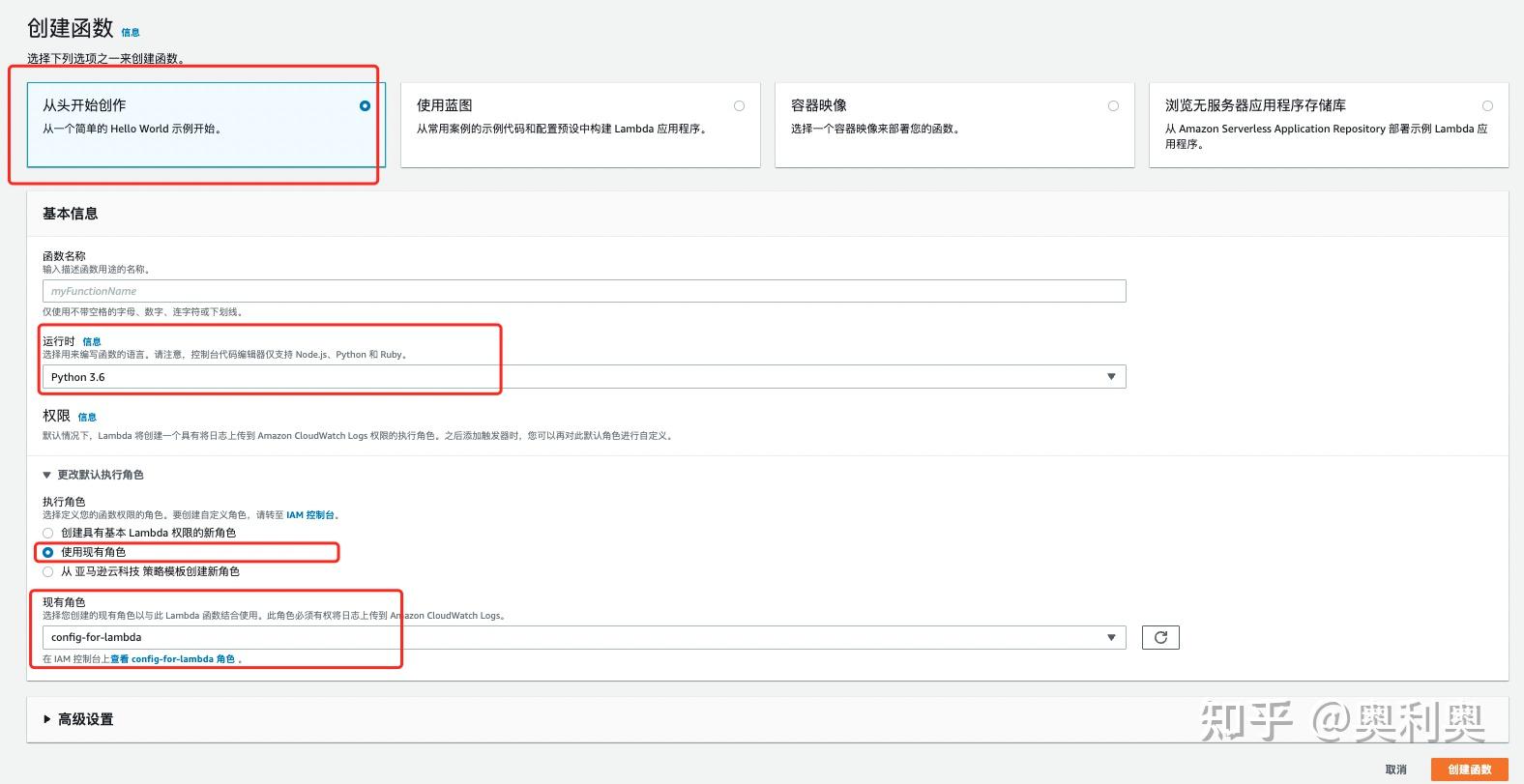Select 浏览无服务器应用程序存储库 radio option
1524x784 pixels.
(1487, 106)
